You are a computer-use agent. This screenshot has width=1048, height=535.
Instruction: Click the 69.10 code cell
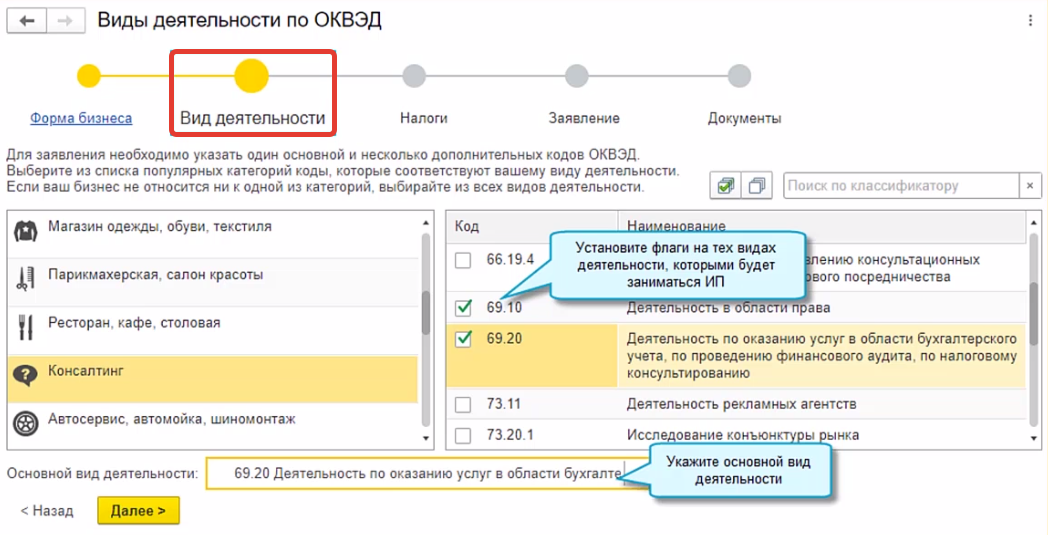click(504, 308)
